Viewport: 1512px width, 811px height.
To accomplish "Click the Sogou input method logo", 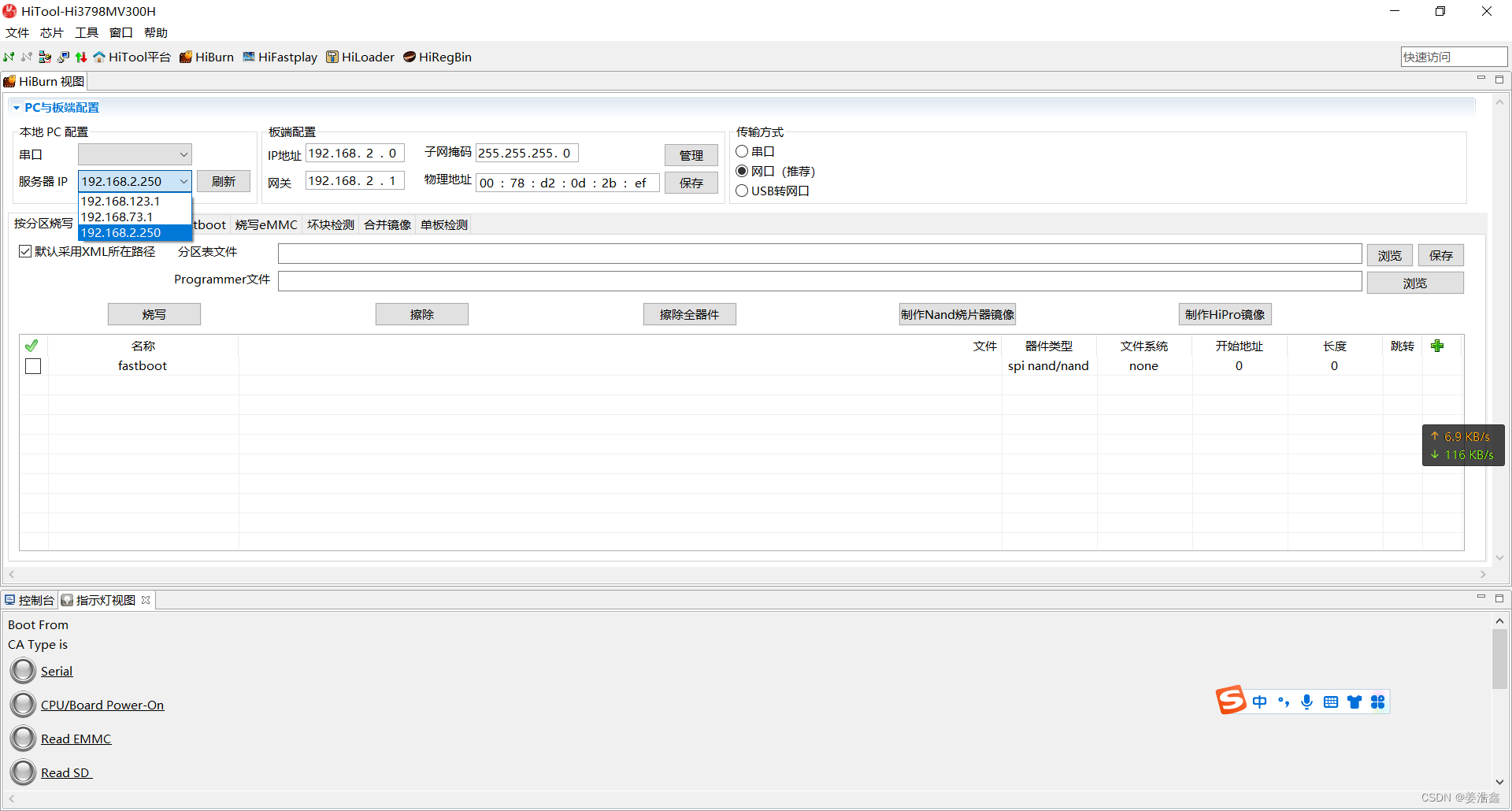I will 1231,700.
